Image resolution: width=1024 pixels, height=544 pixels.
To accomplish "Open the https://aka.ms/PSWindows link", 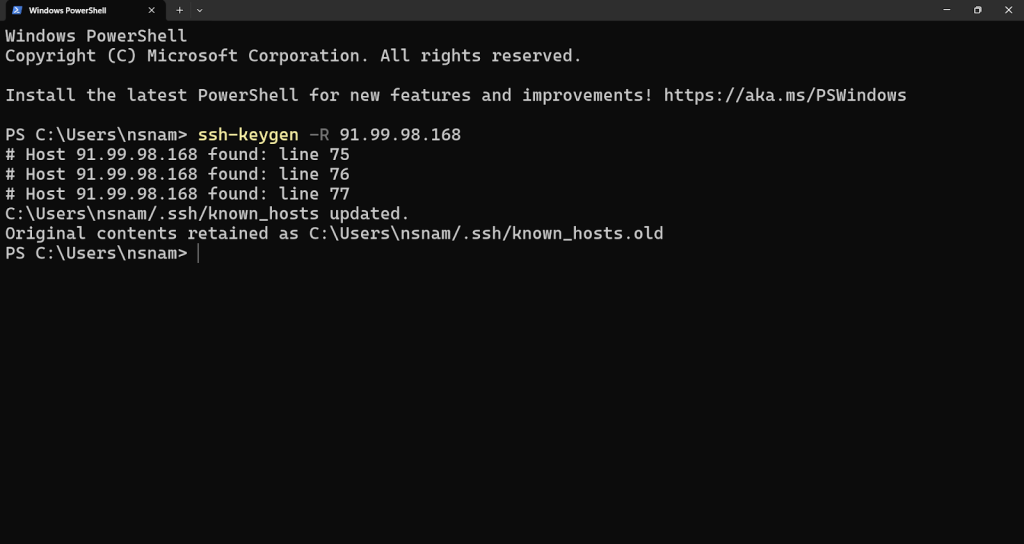I will [x=785, y=96].
